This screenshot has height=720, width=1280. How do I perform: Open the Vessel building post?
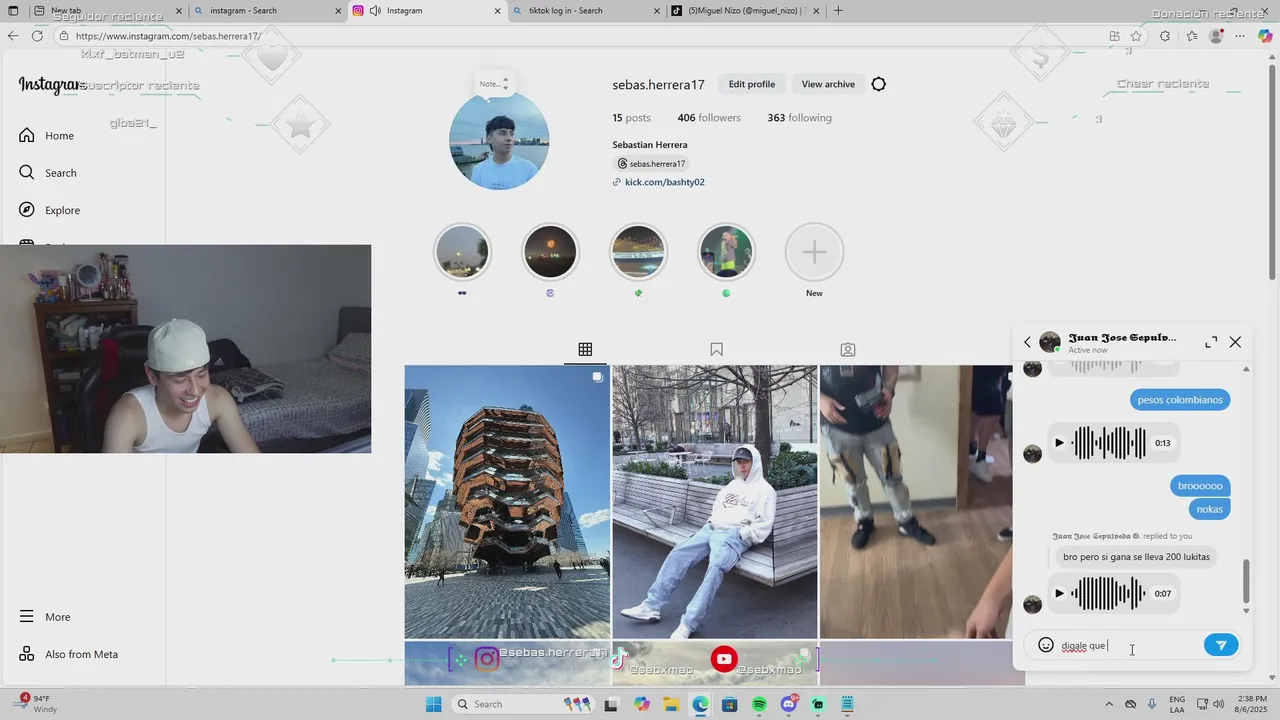tap(507, 502)
